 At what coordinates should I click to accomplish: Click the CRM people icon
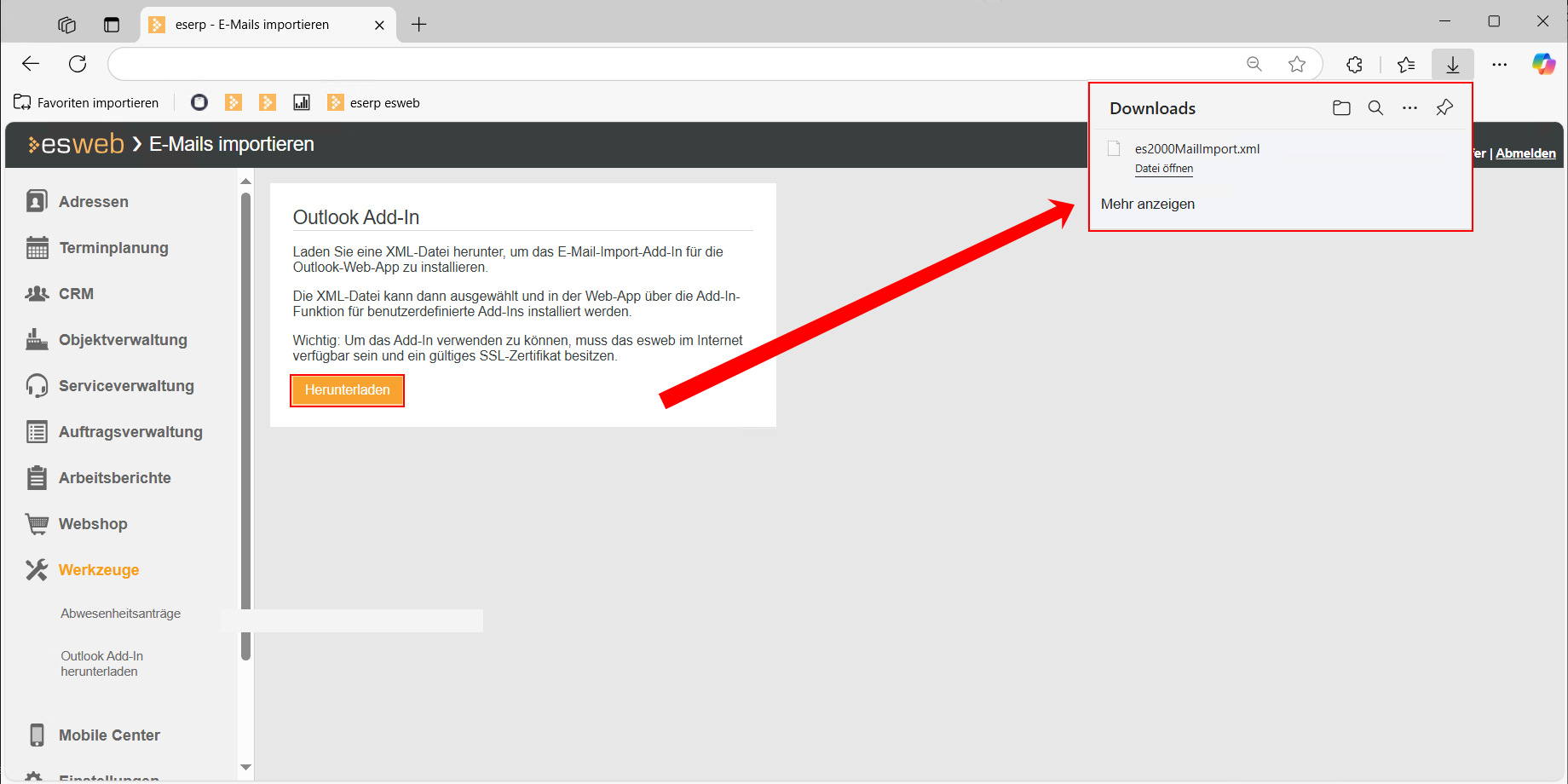pyautogui.click(x=37, y=294)
